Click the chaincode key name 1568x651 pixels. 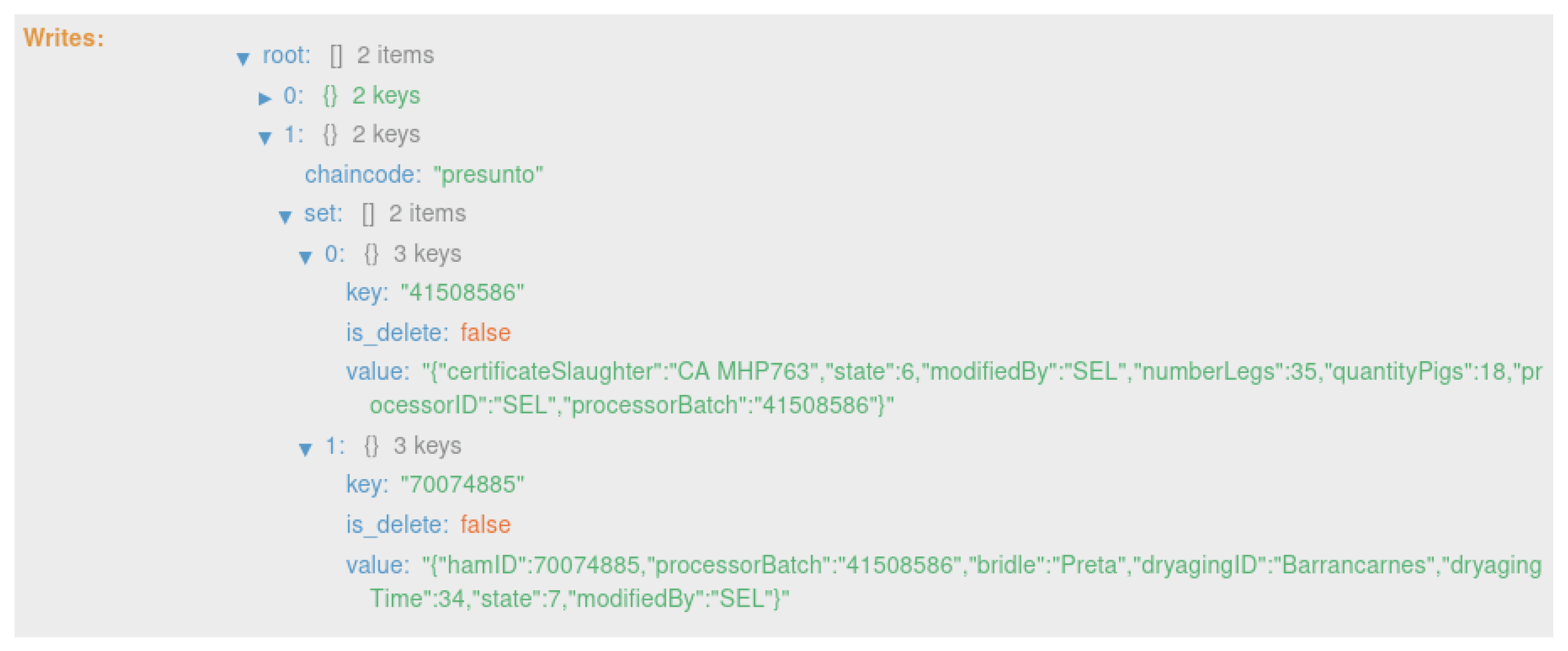(x=362, y=175)
